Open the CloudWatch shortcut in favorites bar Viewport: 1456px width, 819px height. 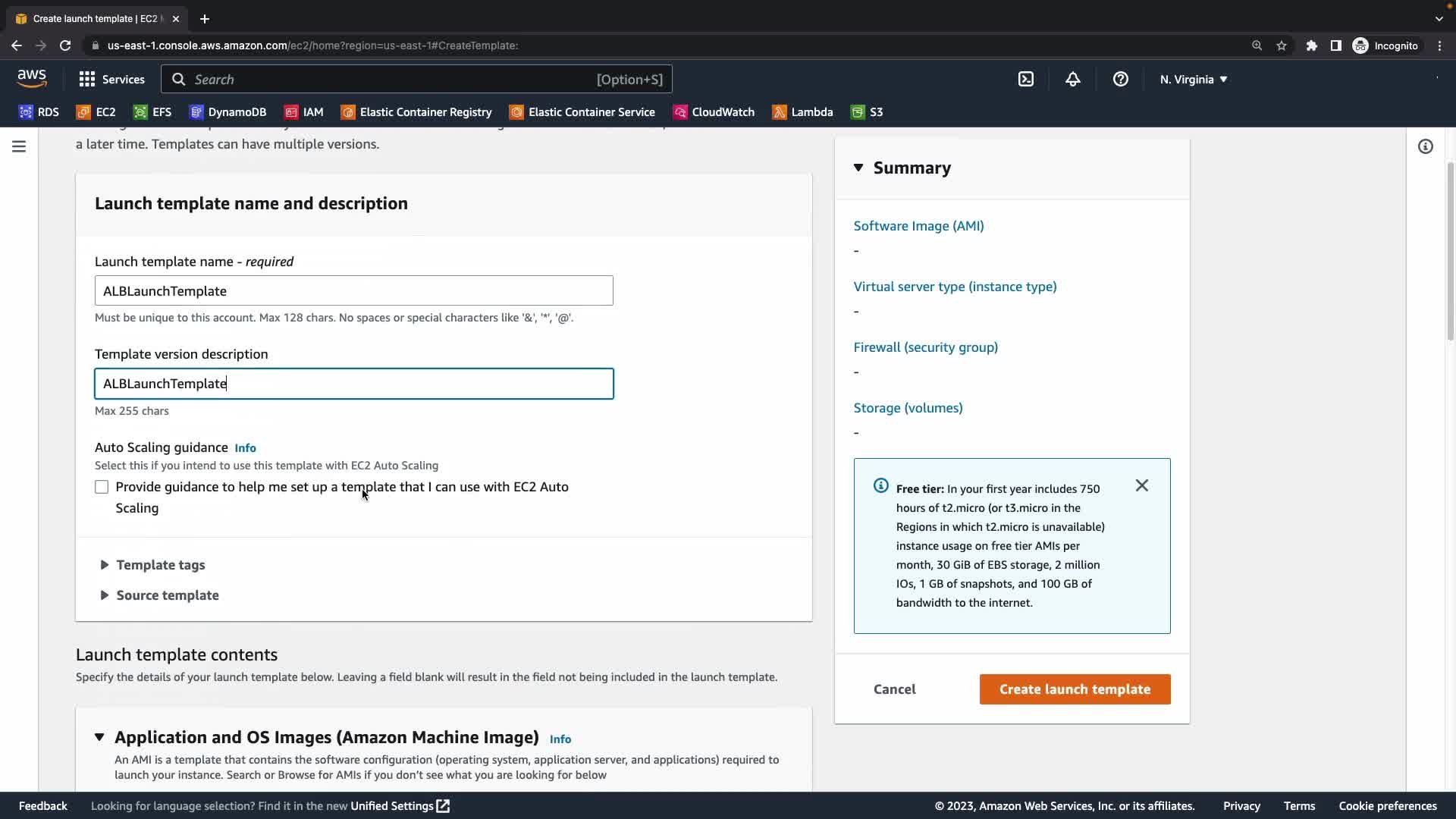[714, 112]
